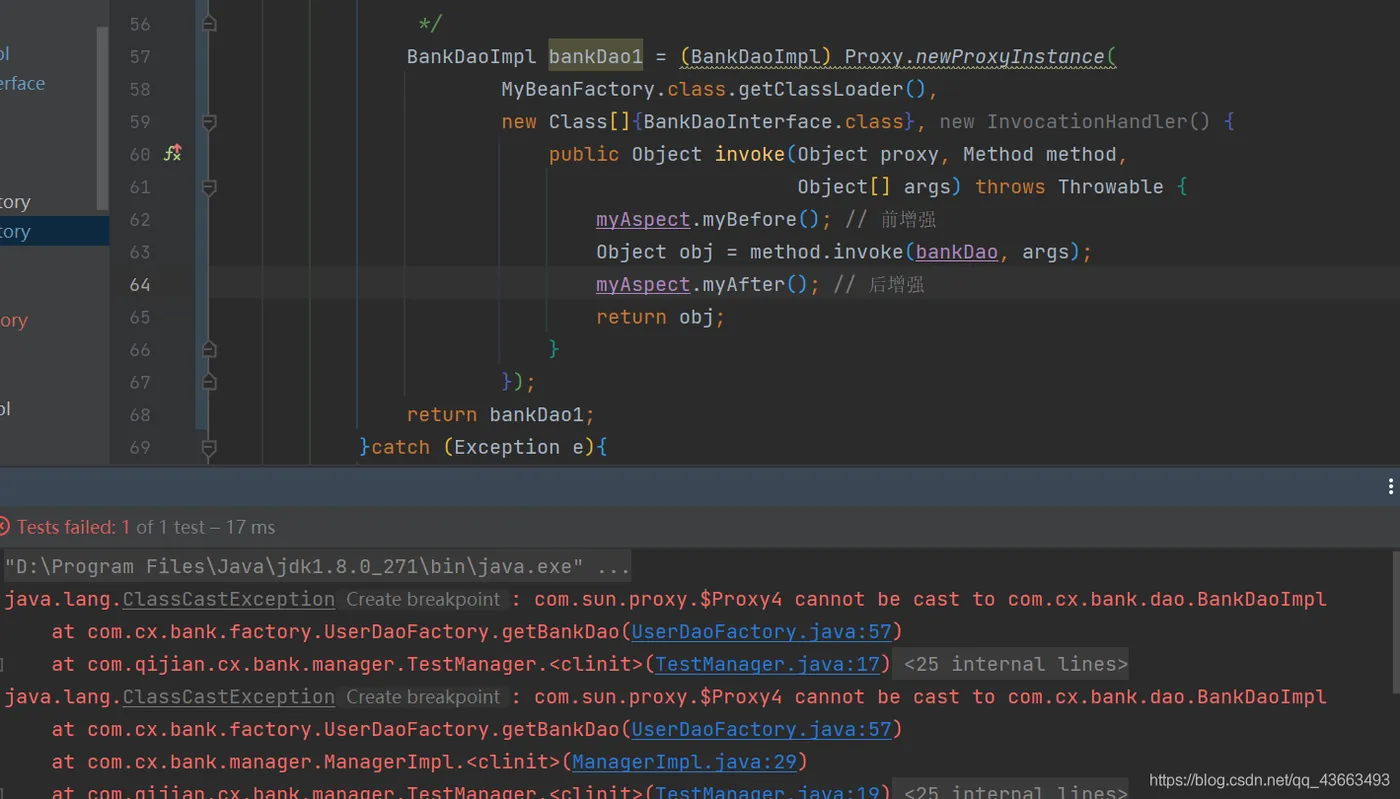Open the run panel three-dot options menu
The image size is (1400, 799).
pyautogui.click(x=1390, y=487)
